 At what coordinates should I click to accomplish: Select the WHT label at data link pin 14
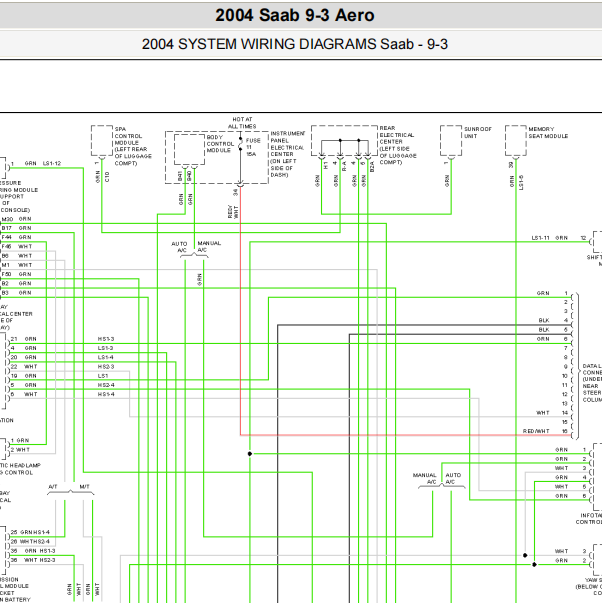(543, 413)
